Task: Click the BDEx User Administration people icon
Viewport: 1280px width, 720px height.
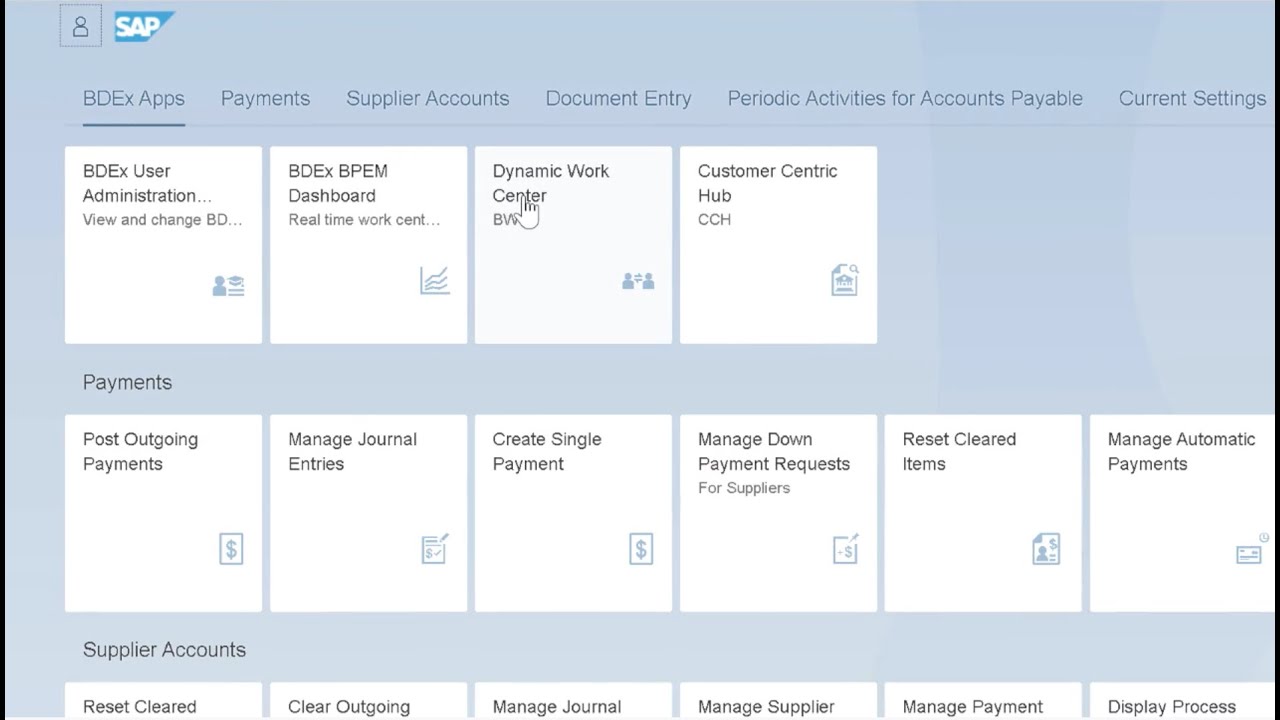Action: point(228,285)
